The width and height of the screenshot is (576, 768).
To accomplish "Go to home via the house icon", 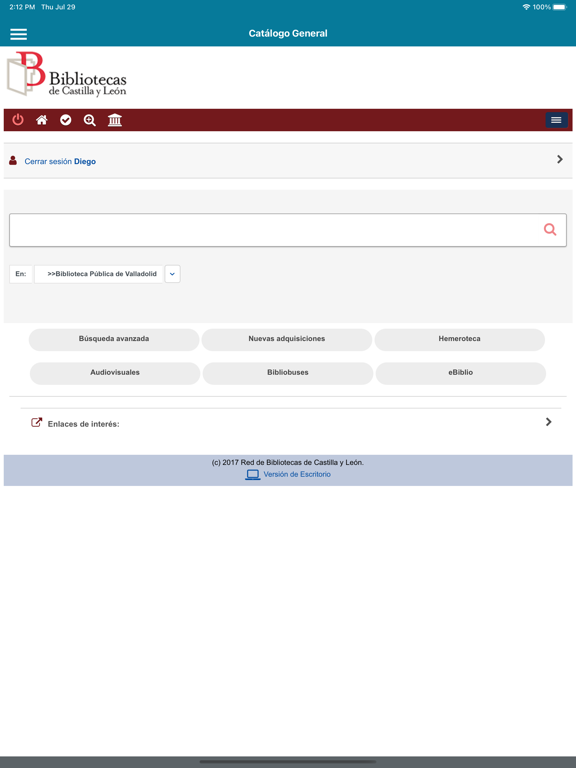I will click(42, 120).
